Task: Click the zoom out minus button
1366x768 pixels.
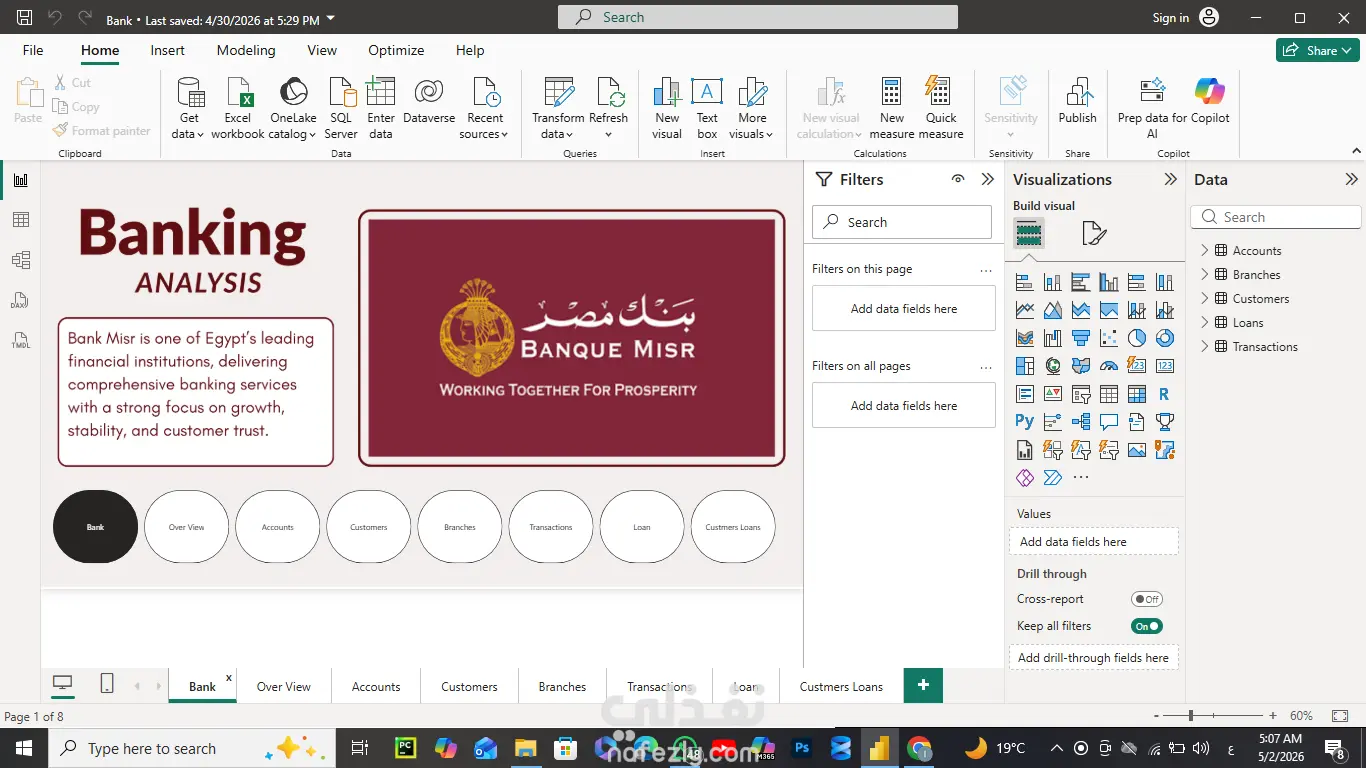Action: point(1157,716)
